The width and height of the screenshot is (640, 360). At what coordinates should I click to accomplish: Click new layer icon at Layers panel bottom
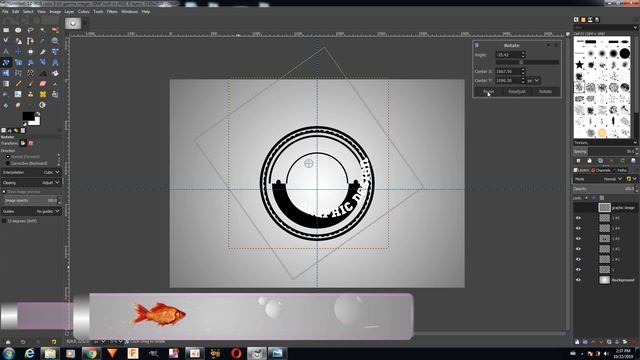(577, 342)
